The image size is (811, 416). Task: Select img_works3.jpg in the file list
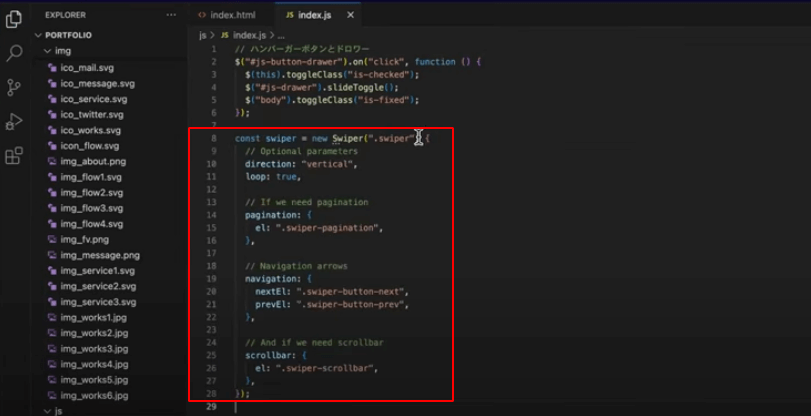click(94, 348)
